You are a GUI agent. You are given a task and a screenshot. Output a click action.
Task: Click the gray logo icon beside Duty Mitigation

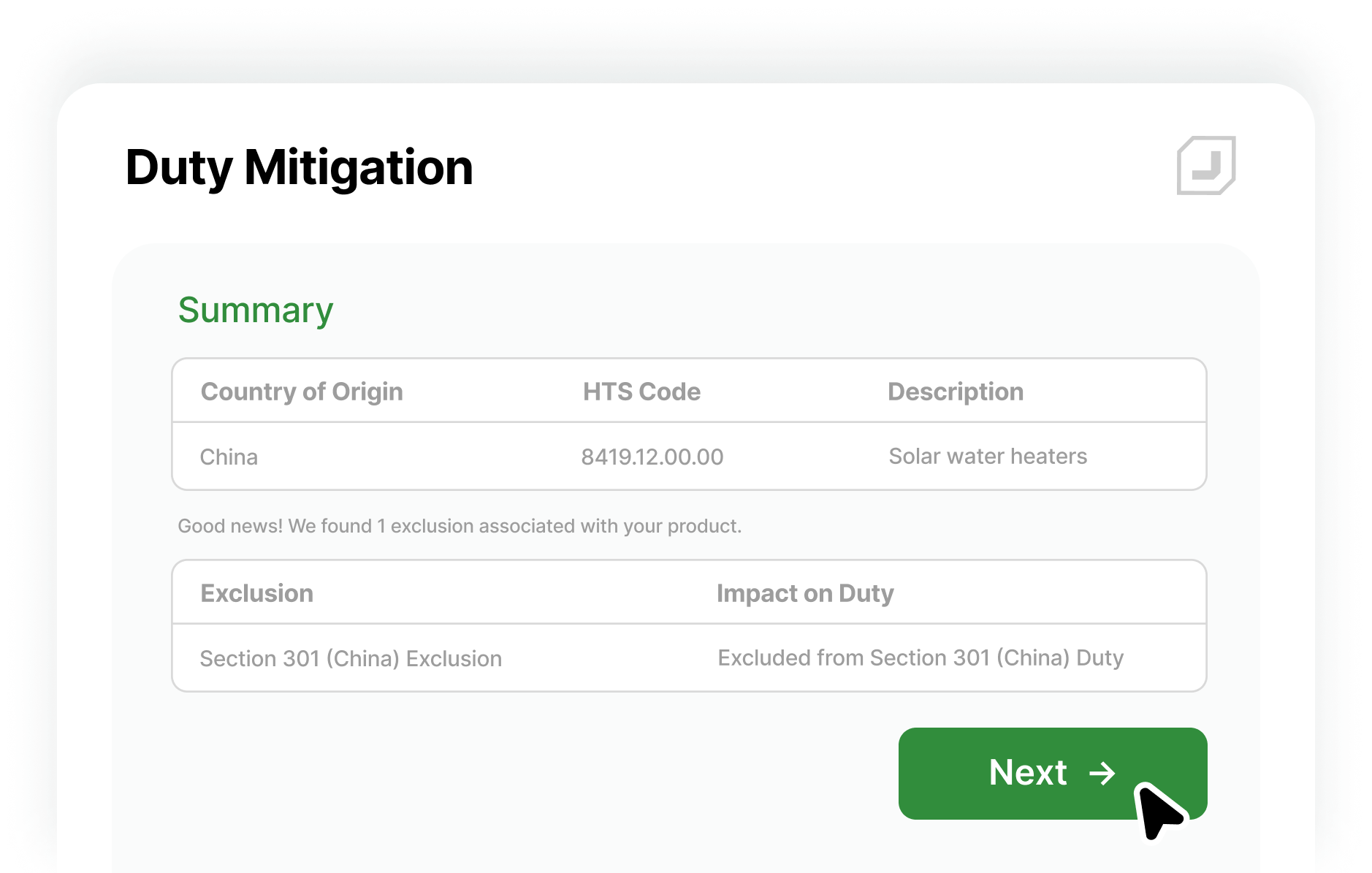[1205, 165]
